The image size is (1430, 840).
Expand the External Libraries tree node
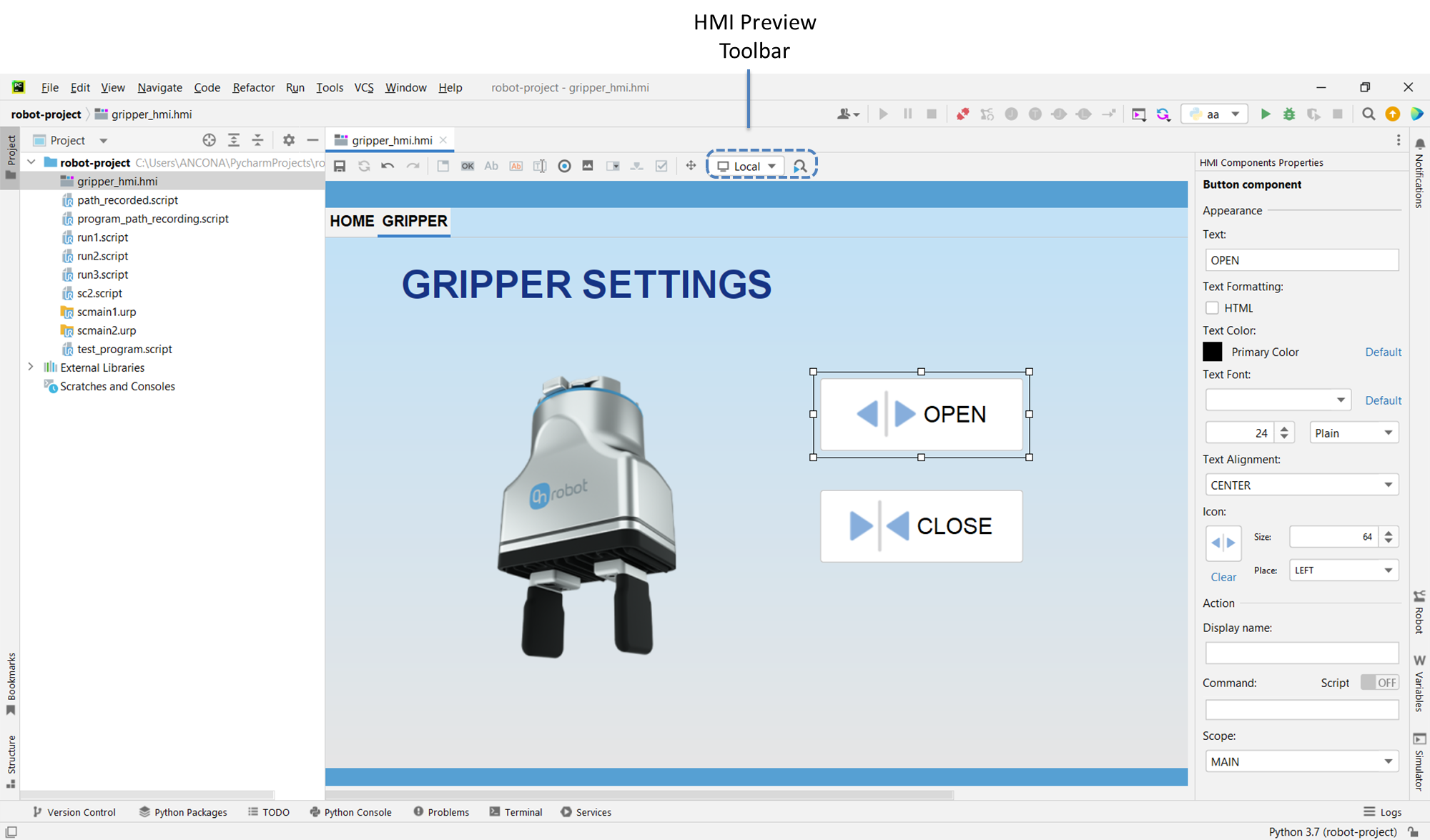[x=31, y=367]
